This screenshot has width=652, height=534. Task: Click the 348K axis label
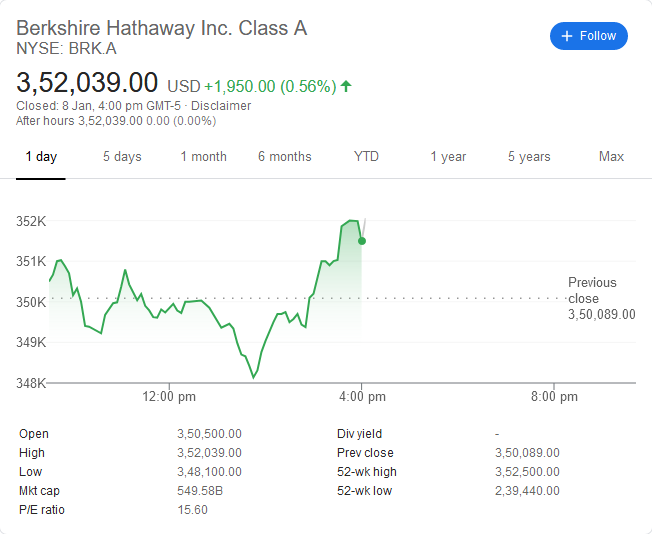[x=31, y=383]
